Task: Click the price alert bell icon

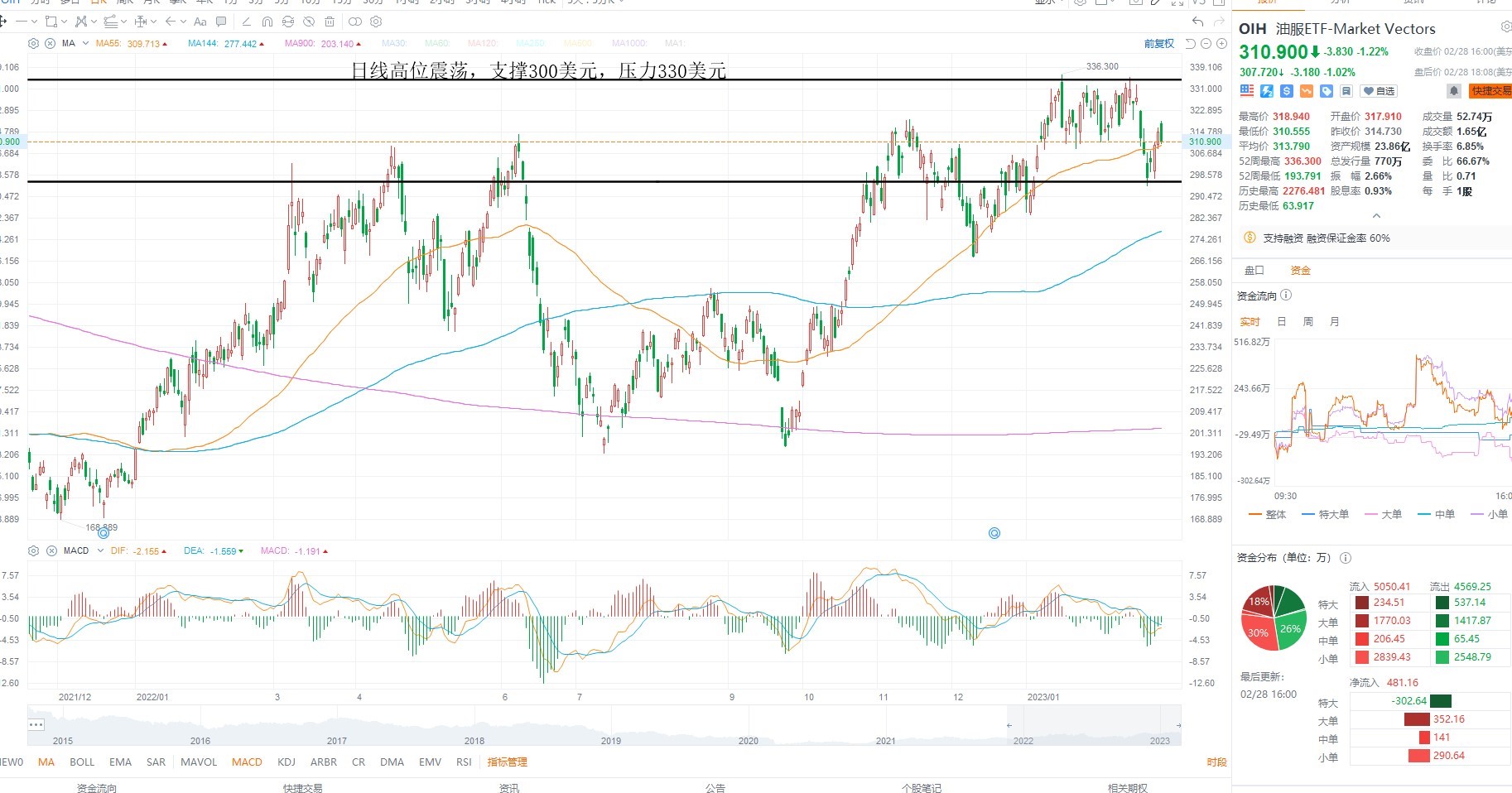Action: coord(1453,91)
